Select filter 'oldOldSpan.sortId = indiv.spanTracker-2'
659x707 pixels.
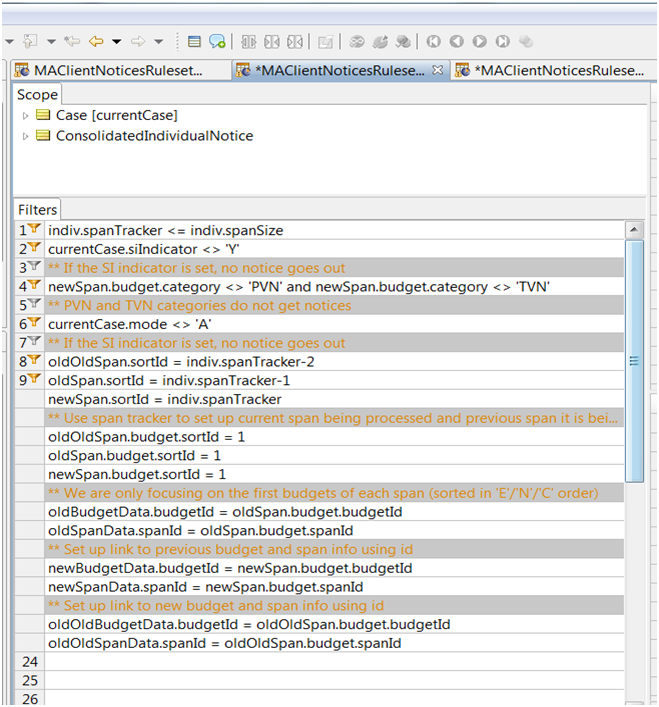(334, 362)
